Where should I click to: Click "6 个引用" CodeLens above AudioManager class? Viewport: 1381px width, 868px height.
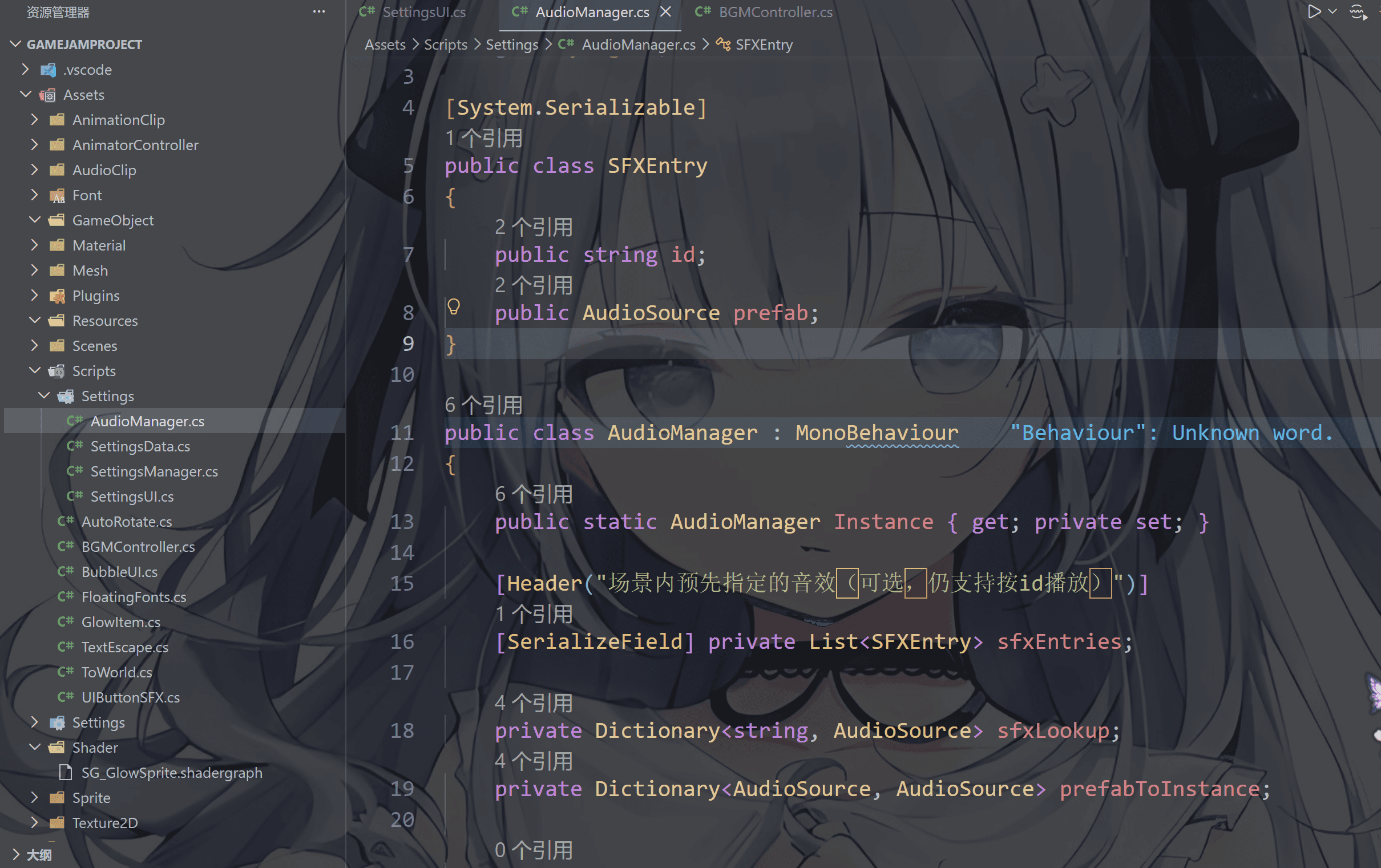click(484, 406)
